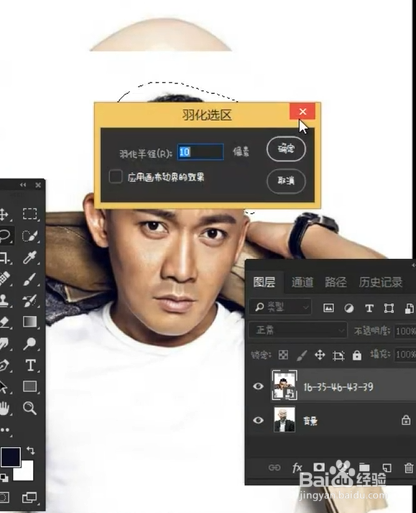The width and height of the screenshot is (416, 513).
Task: Select the Brush tool
Action: pyautogui.click(x=30, y=279)
